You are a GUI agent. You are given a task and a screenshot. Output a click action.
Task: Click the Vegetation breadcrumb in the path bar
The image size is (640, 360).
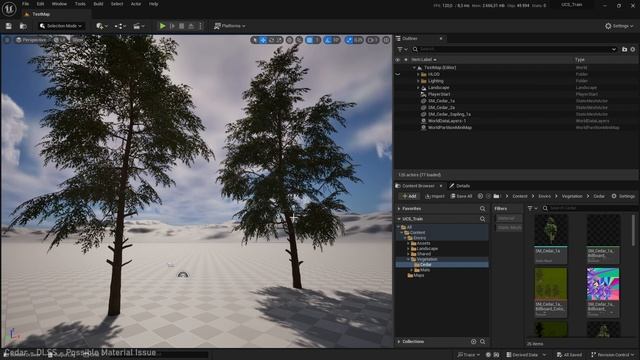coord(572,196)
